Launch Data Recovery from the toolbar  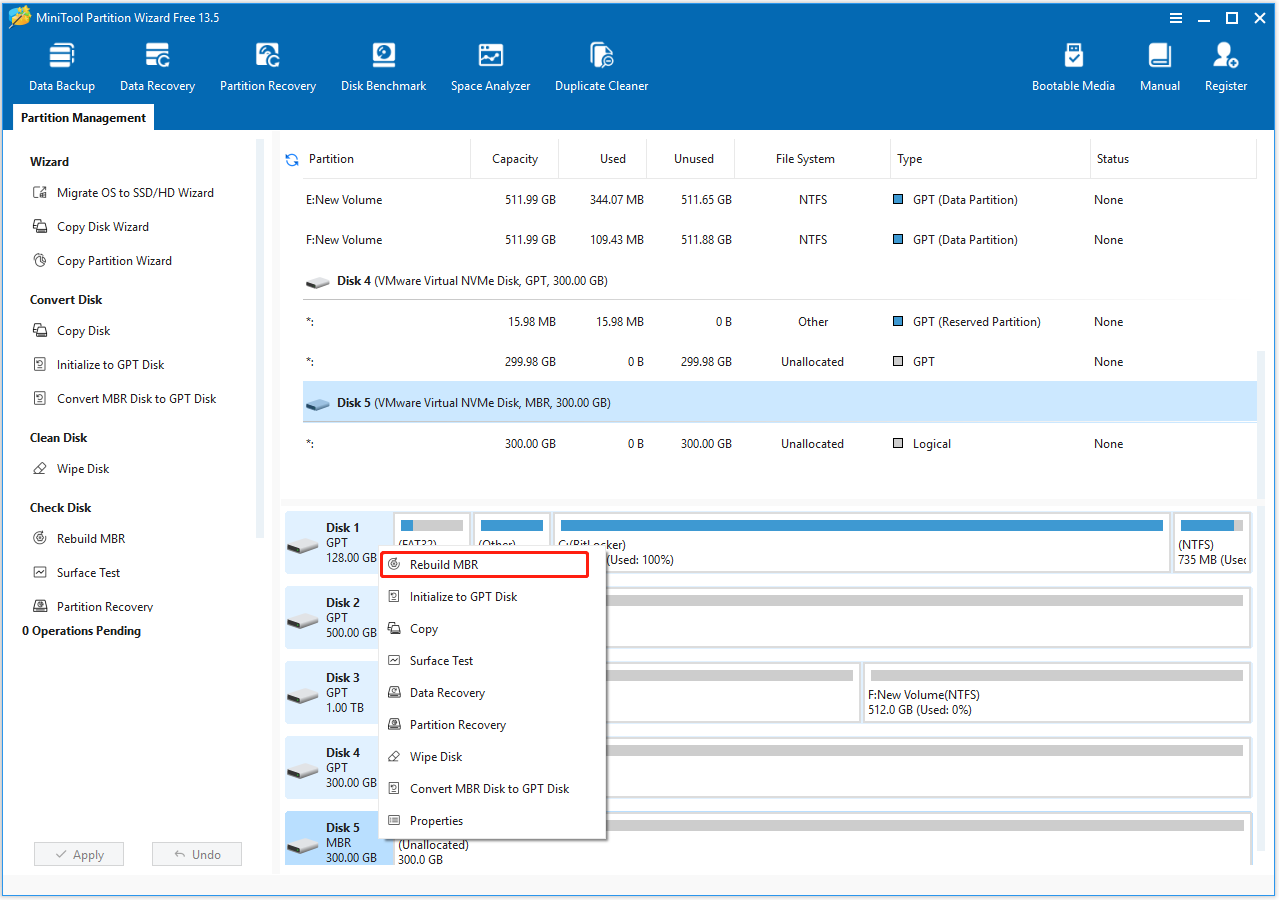point(157,67)
